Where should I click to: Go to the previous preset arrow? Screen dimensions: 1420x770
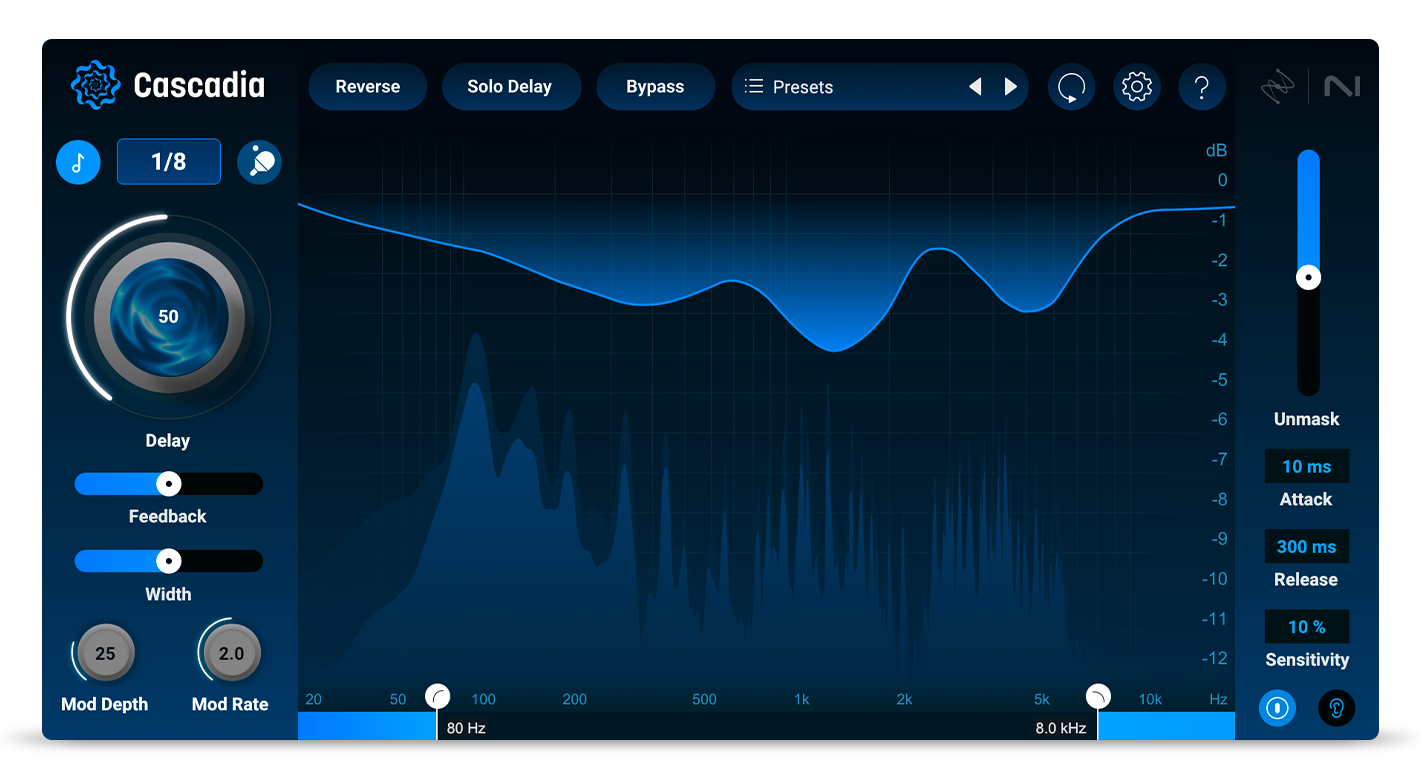[975, 87]
